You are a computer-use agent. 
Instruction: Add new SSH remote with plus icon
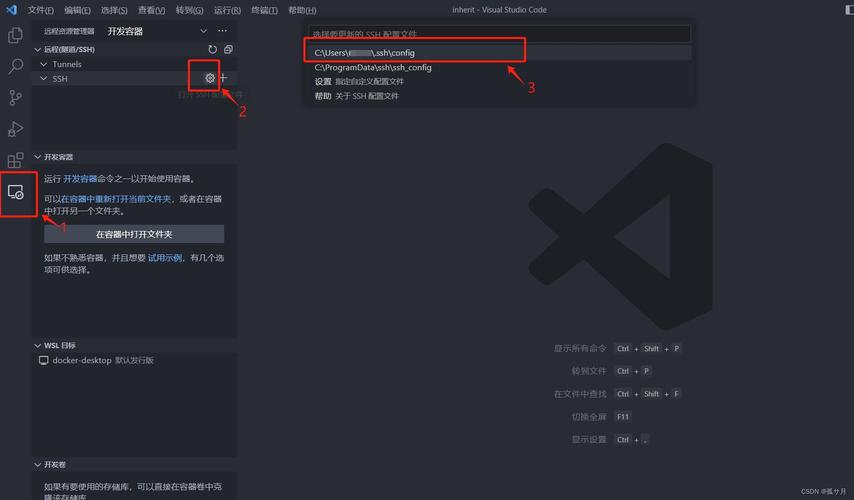pyautogui.click(x=223, y=78)
